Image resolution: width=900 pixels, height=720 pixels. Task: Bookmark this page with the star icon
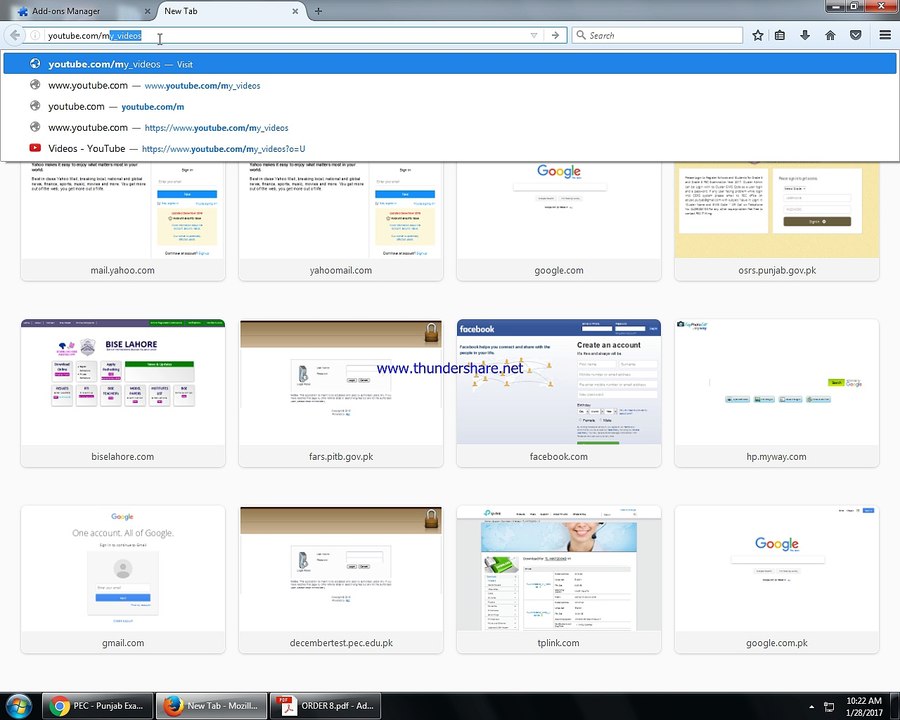[x=758, y=36]
